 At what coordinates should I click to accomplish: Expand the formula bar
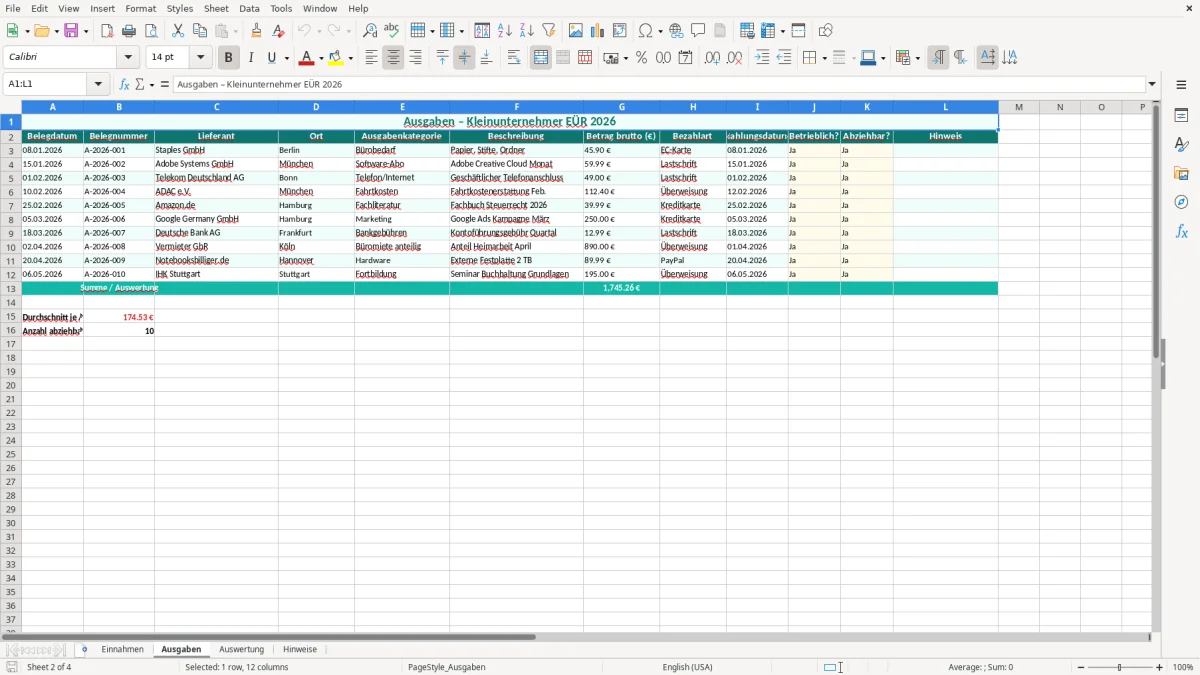point(1153,85)
